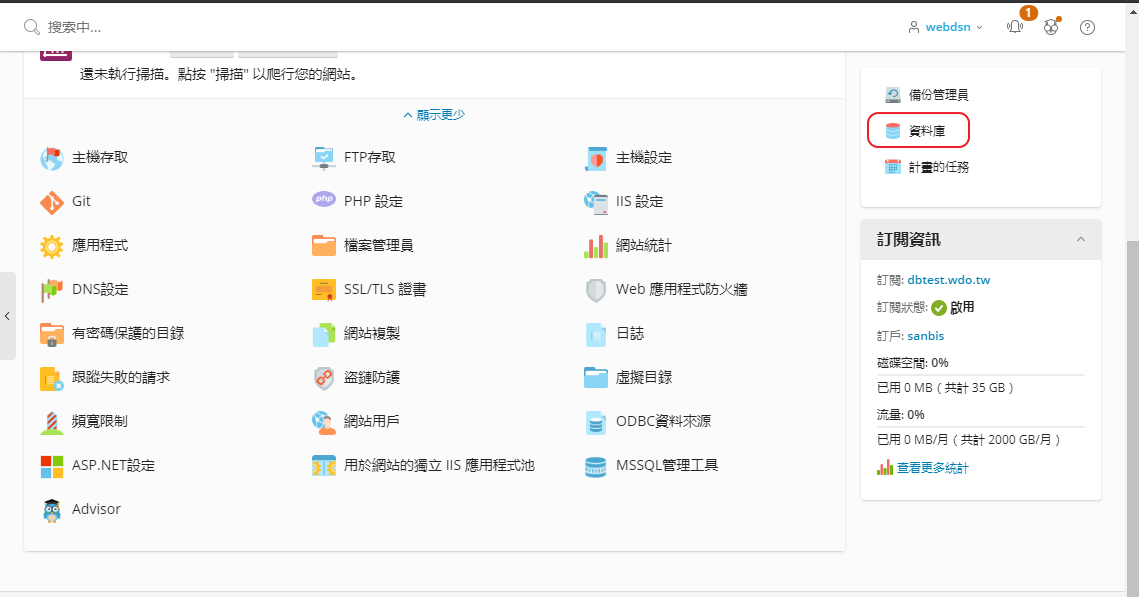
Task: Open the dbtest.wdo.tw subscription link
Action: point(948,280)
